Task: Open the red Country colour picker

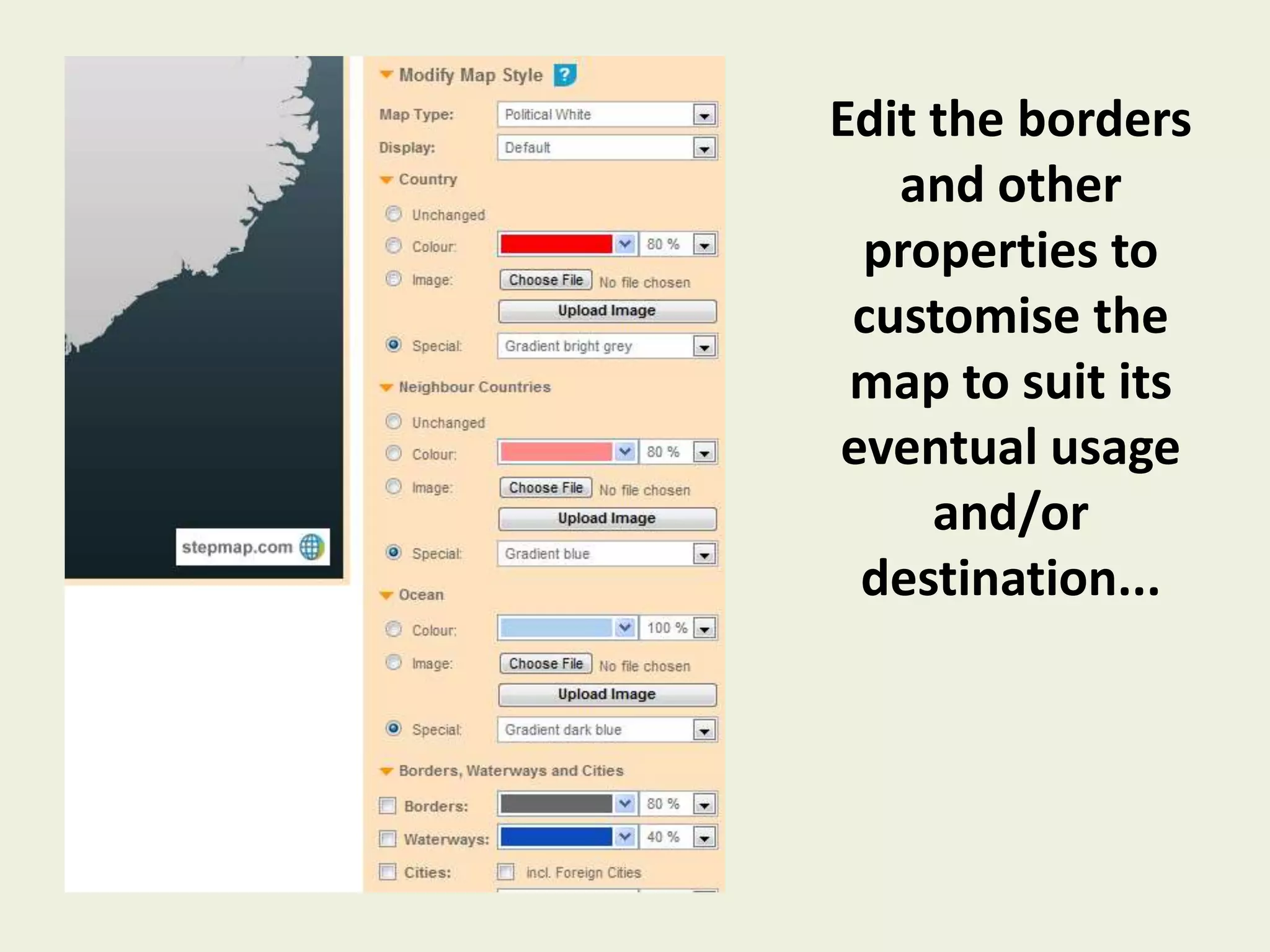Action: click(567, 244)
